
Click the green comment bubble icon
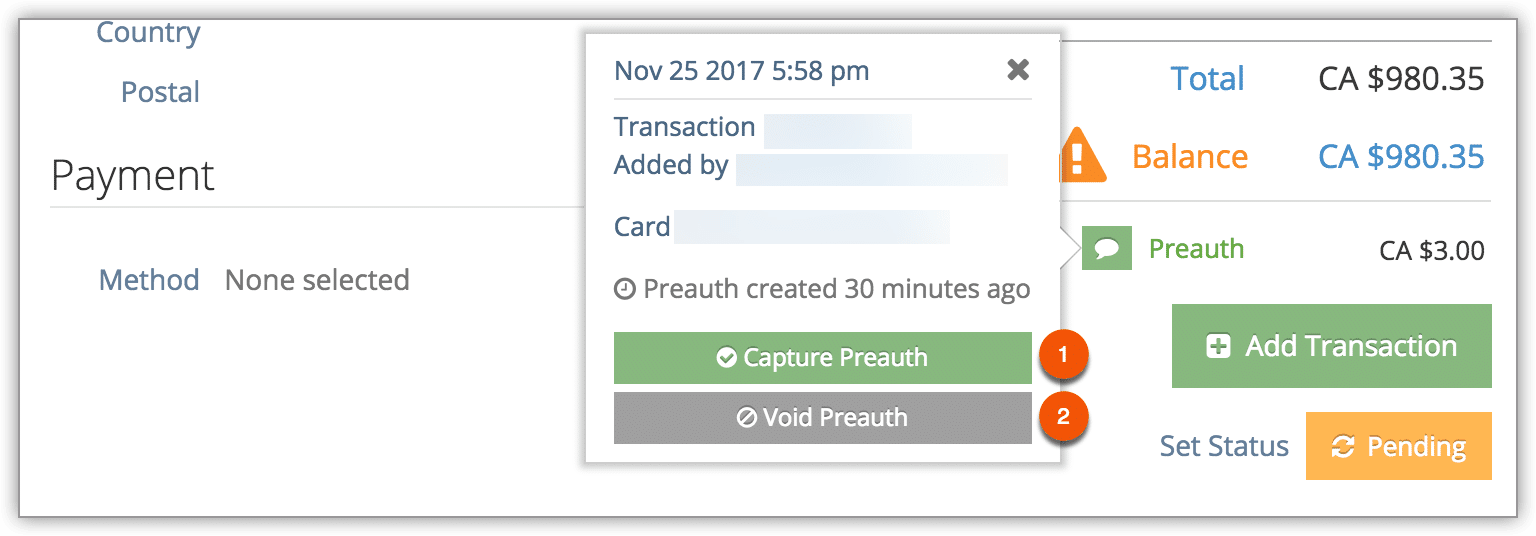pyautogui.click(x=1107, y=249)
